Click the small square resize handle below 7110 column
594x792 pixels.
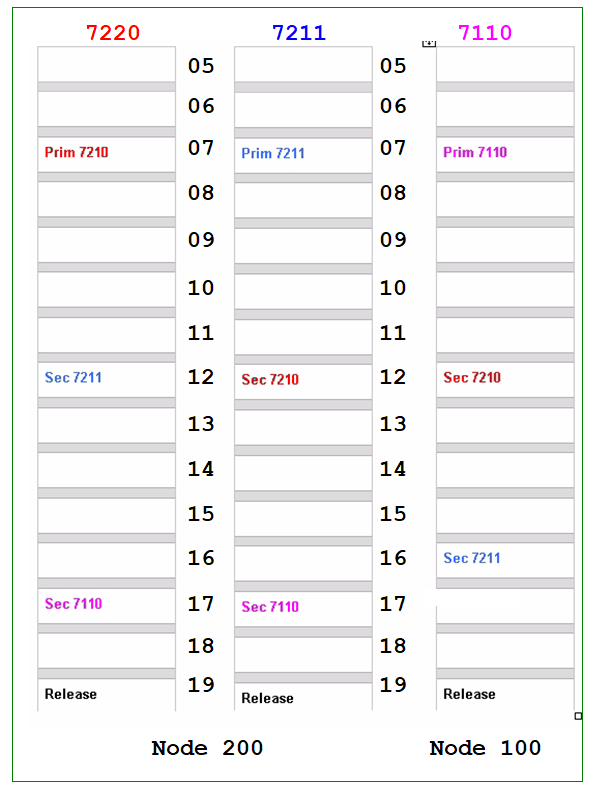(578, 716)
